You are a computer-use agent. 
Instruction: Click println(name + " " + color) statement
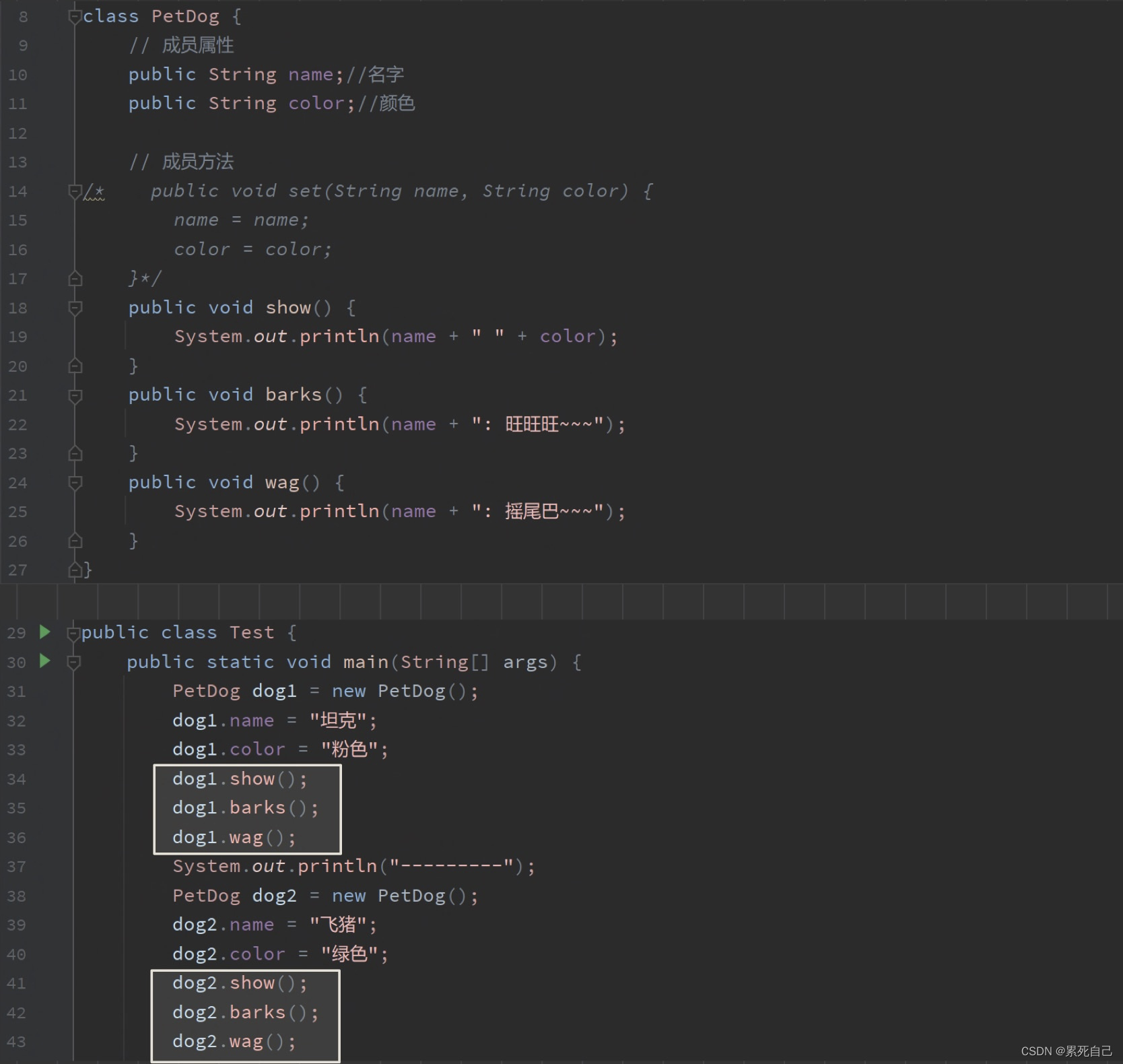point(396,336)
